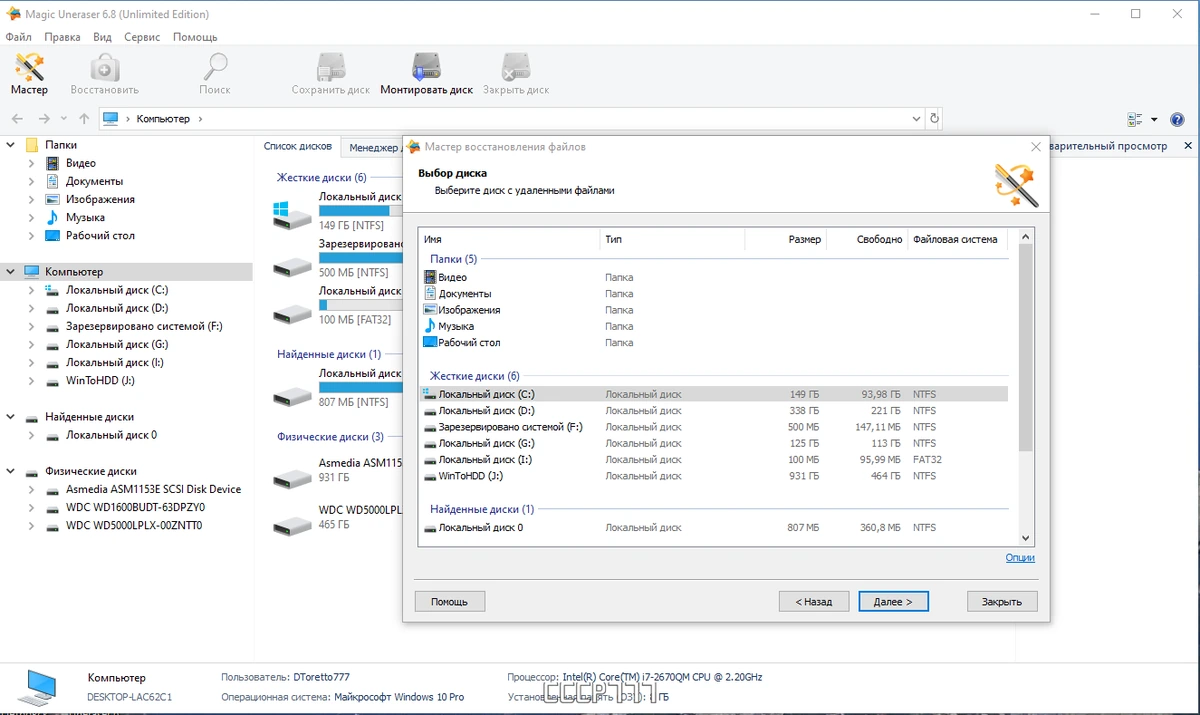
Task: Click the Помощь button in the wizard
Action: point(450,602)
